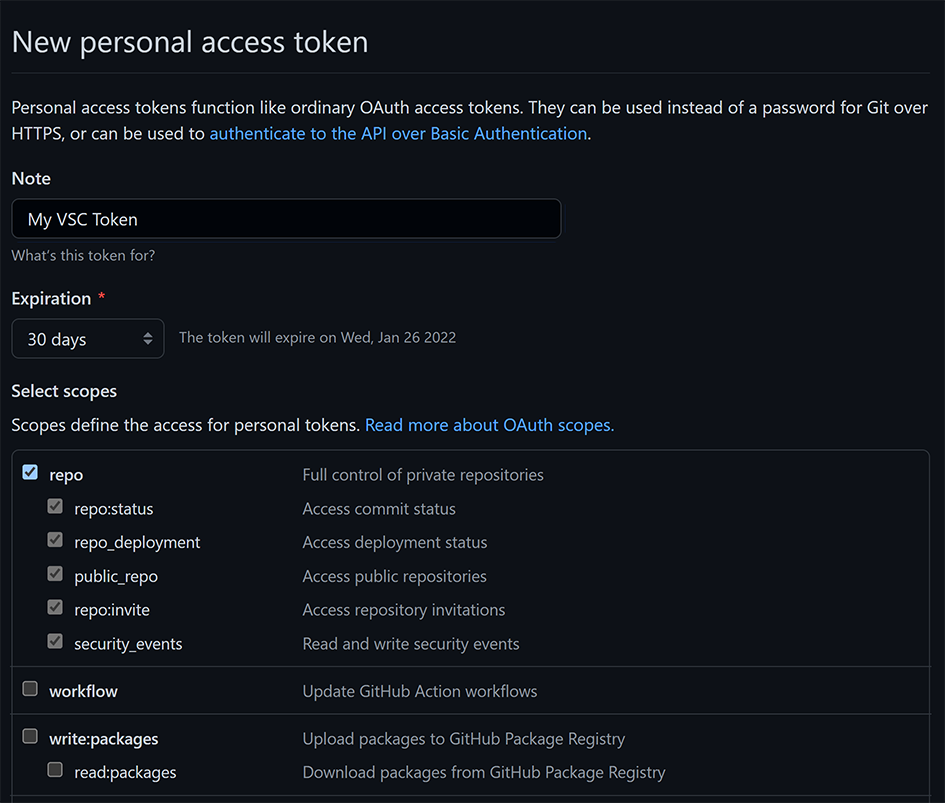The width and height of the screenshot is (945, 803).
Task: Toggle the repo:invite checkbox
Action: coord(55,607)
